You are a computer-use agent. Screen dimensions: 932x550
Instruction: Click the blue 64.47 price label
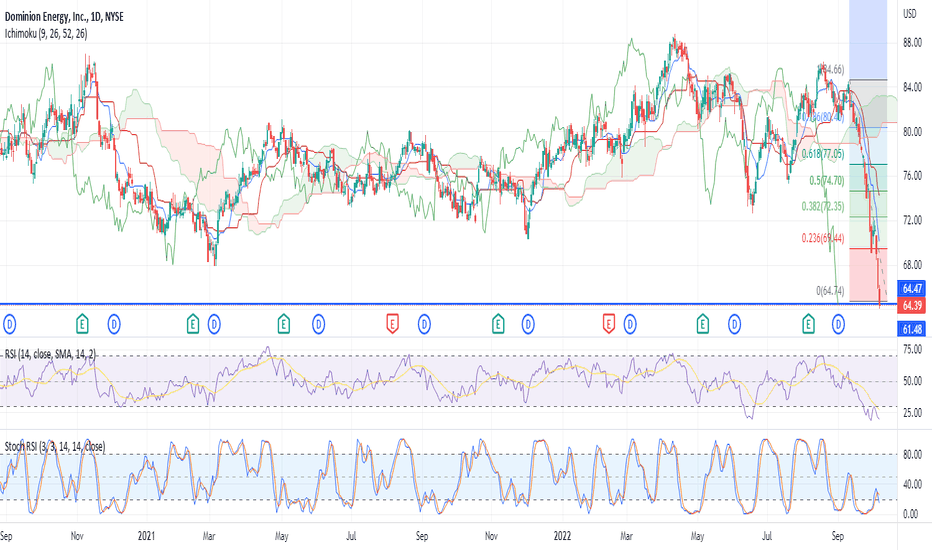(912, 289)
